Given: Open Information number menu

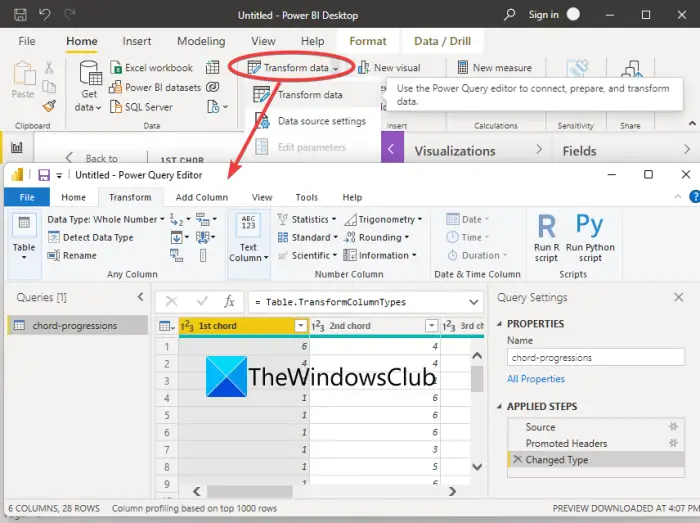Looking at the screenshot, I should (380, 255).
